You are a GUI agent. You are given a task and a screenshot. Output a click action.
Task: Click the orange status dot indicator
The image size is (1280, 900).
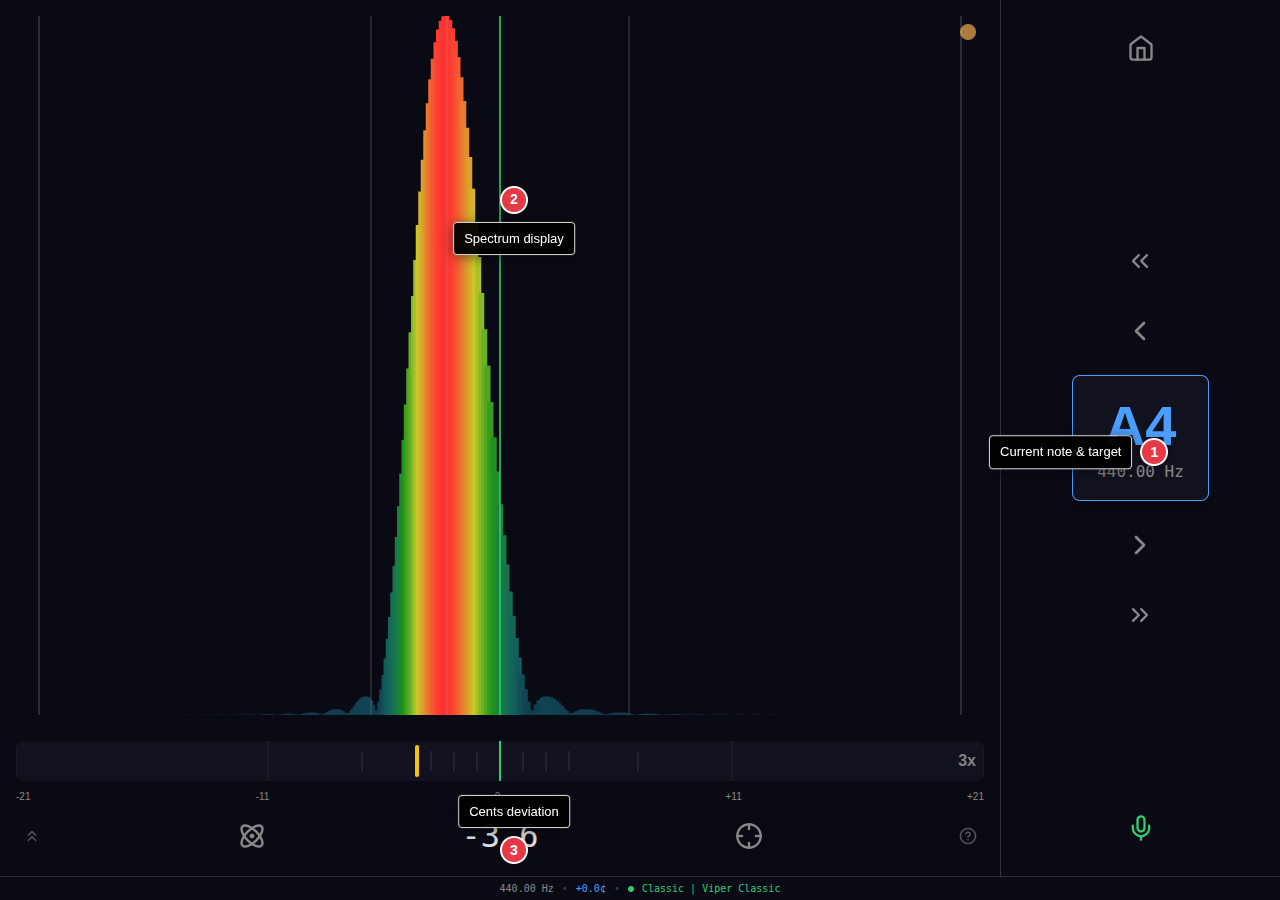[967, 31]
